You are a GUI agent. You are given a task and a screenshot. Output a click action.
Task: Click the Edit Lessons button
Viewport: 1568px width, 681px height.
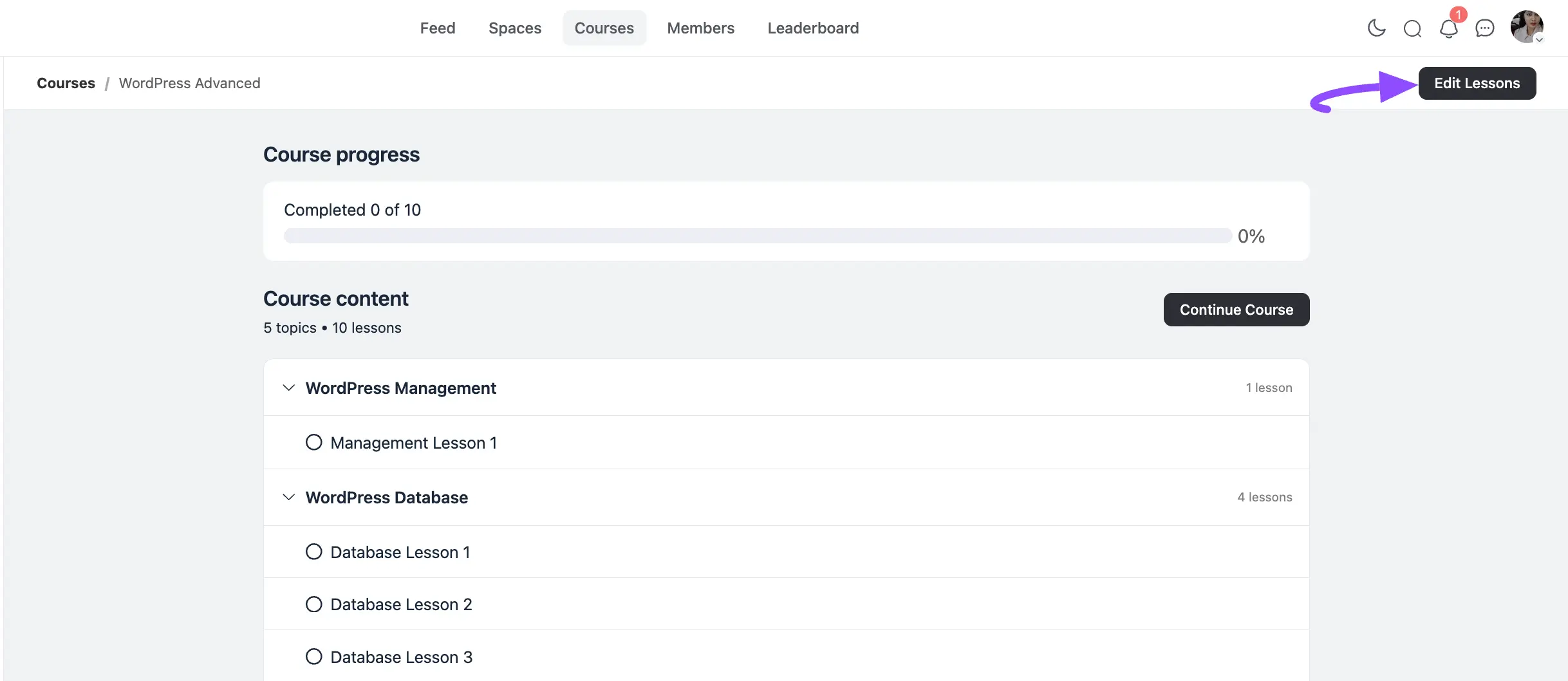coord(1477,83)
